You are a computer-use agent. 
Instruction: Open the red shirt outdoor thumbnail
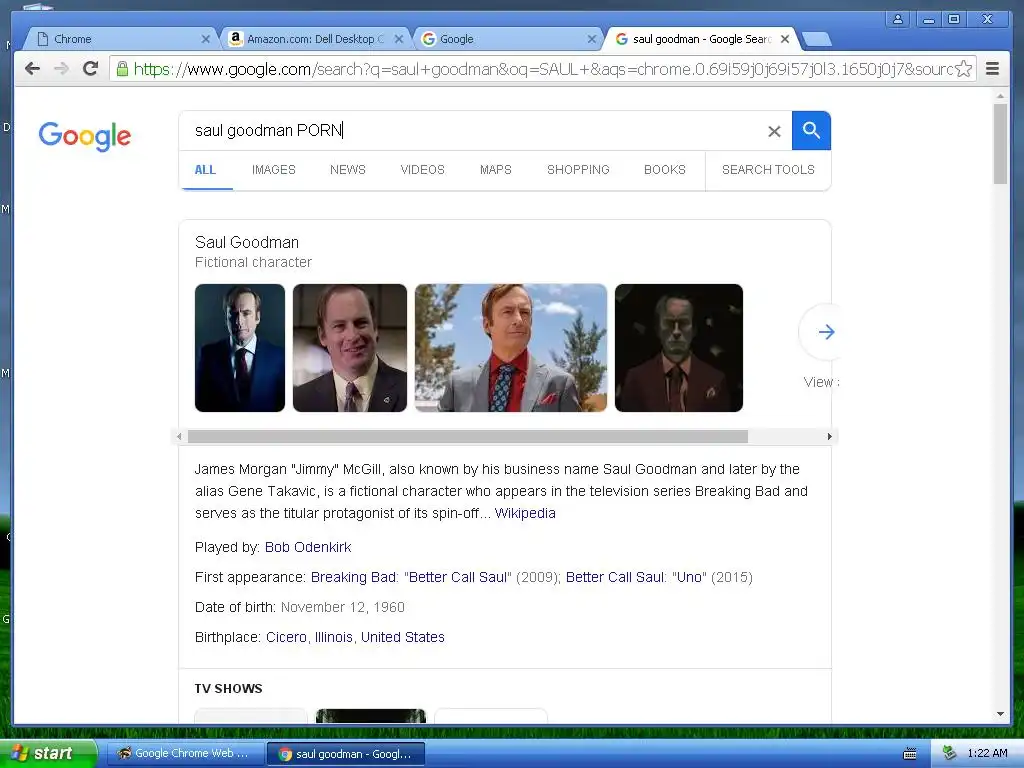[511, 348]
